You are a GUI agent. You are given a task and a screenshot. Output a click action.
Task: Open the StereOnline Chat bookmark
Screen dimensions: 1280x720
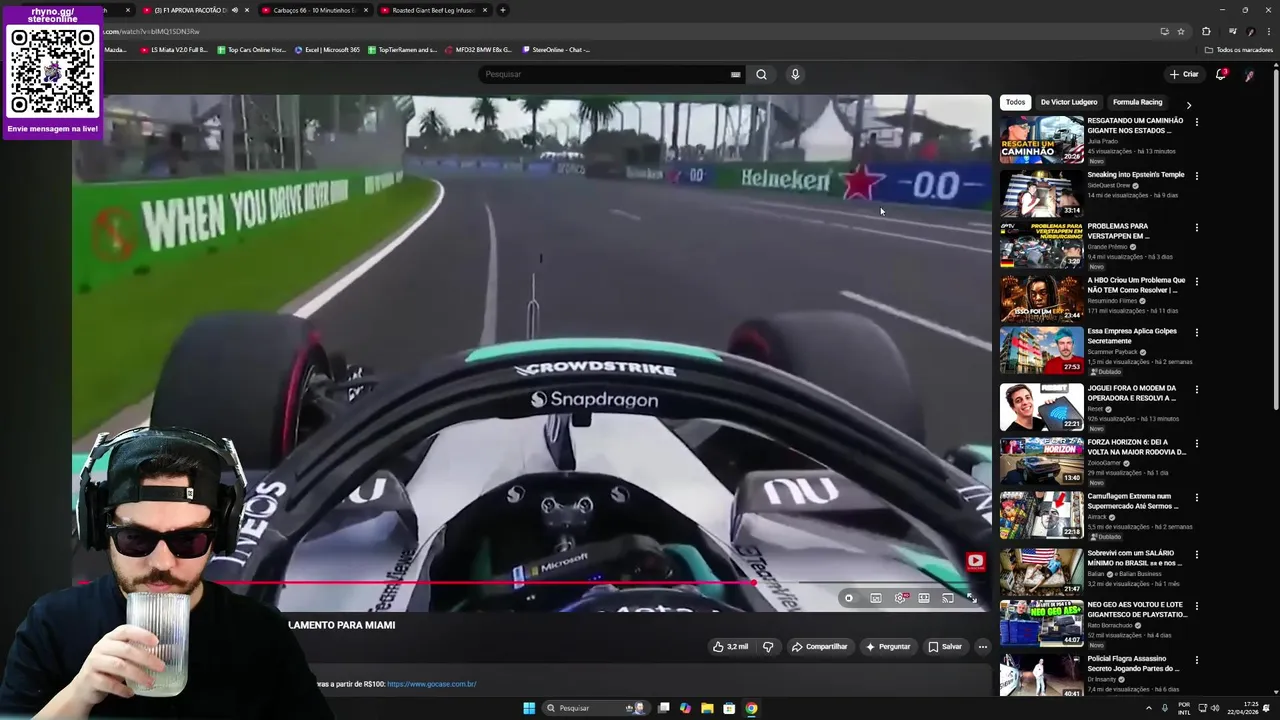[556, 50]
